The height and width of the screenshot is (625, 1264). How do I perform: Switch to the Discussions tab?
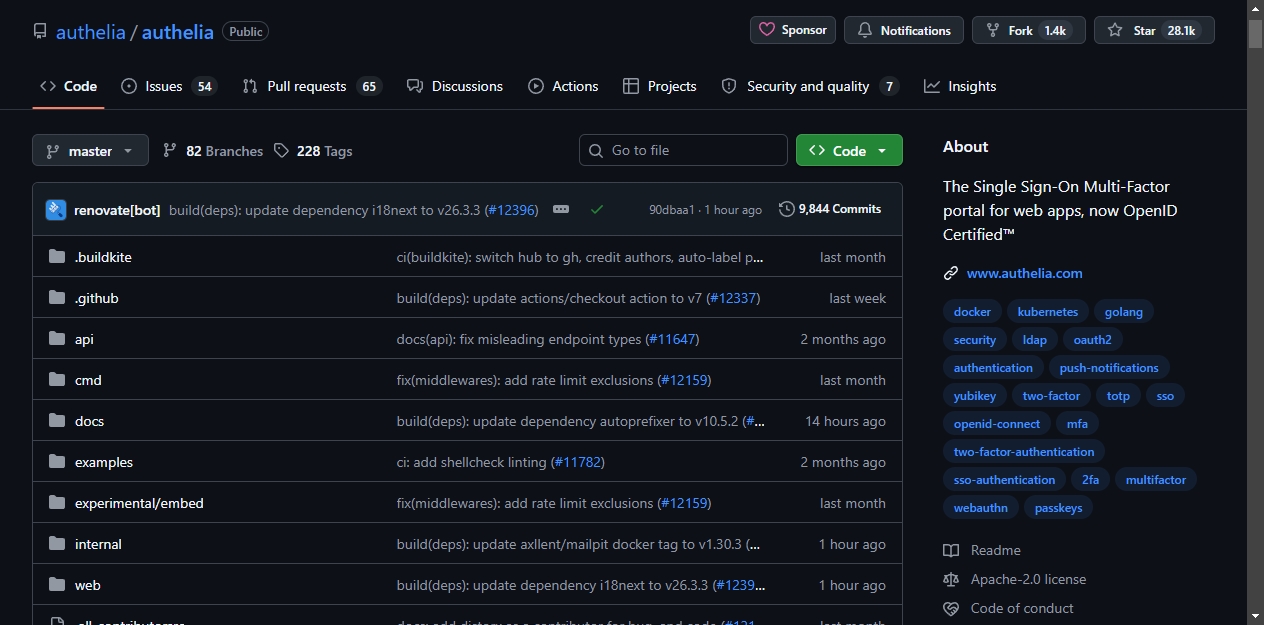455,86
